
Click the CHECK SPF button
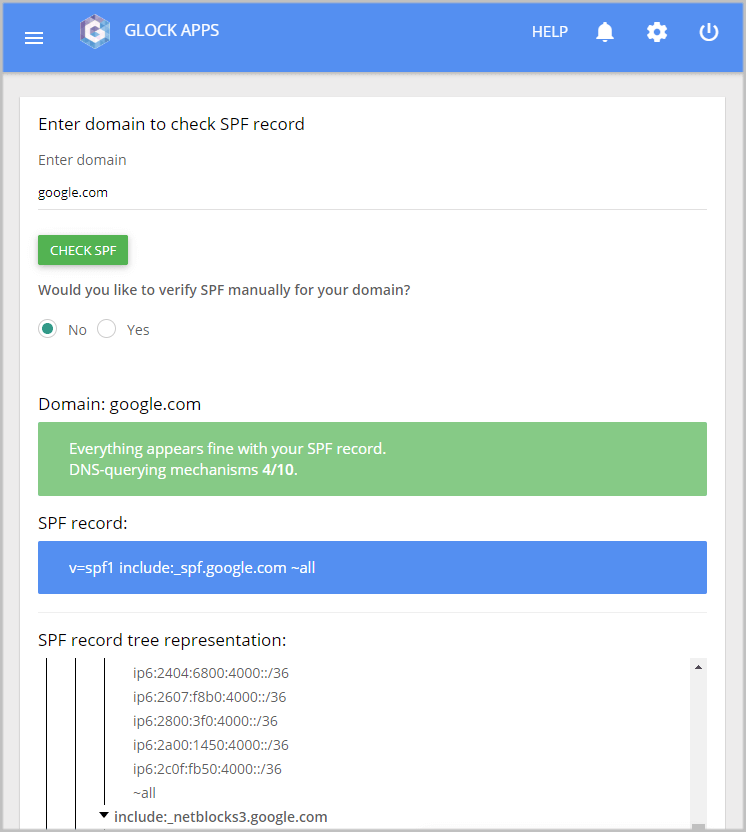tap(83, 250)
